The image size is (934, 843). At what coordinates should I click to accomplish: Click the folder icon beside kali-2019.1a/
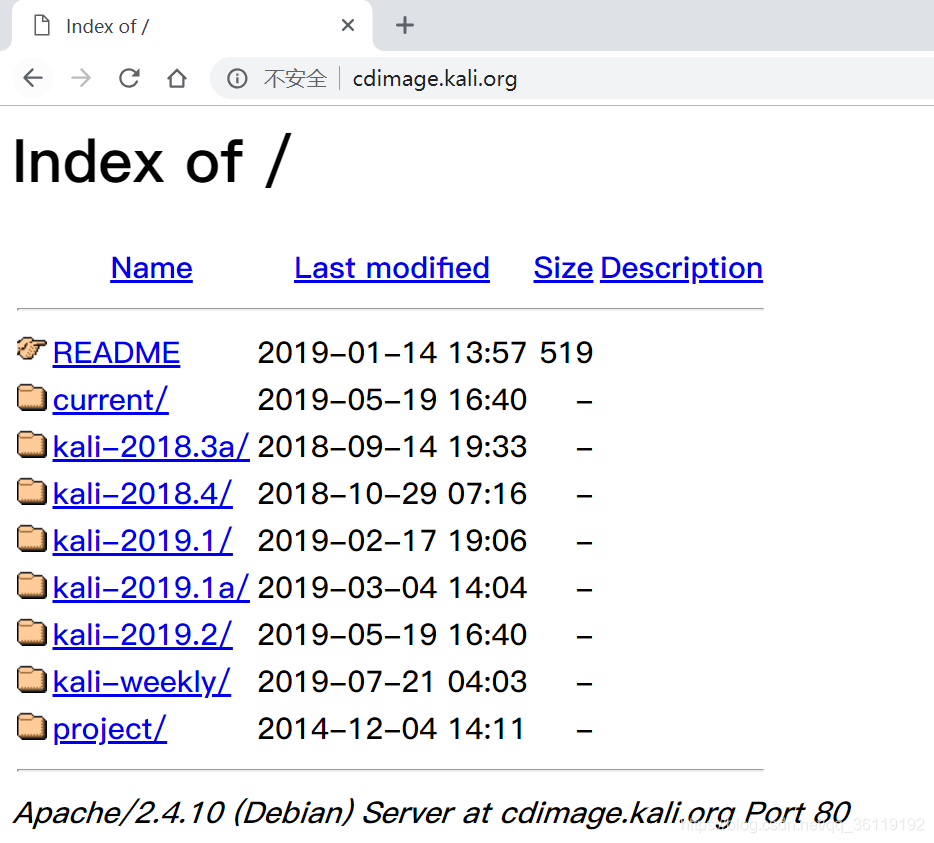click(x=32, y=586)
